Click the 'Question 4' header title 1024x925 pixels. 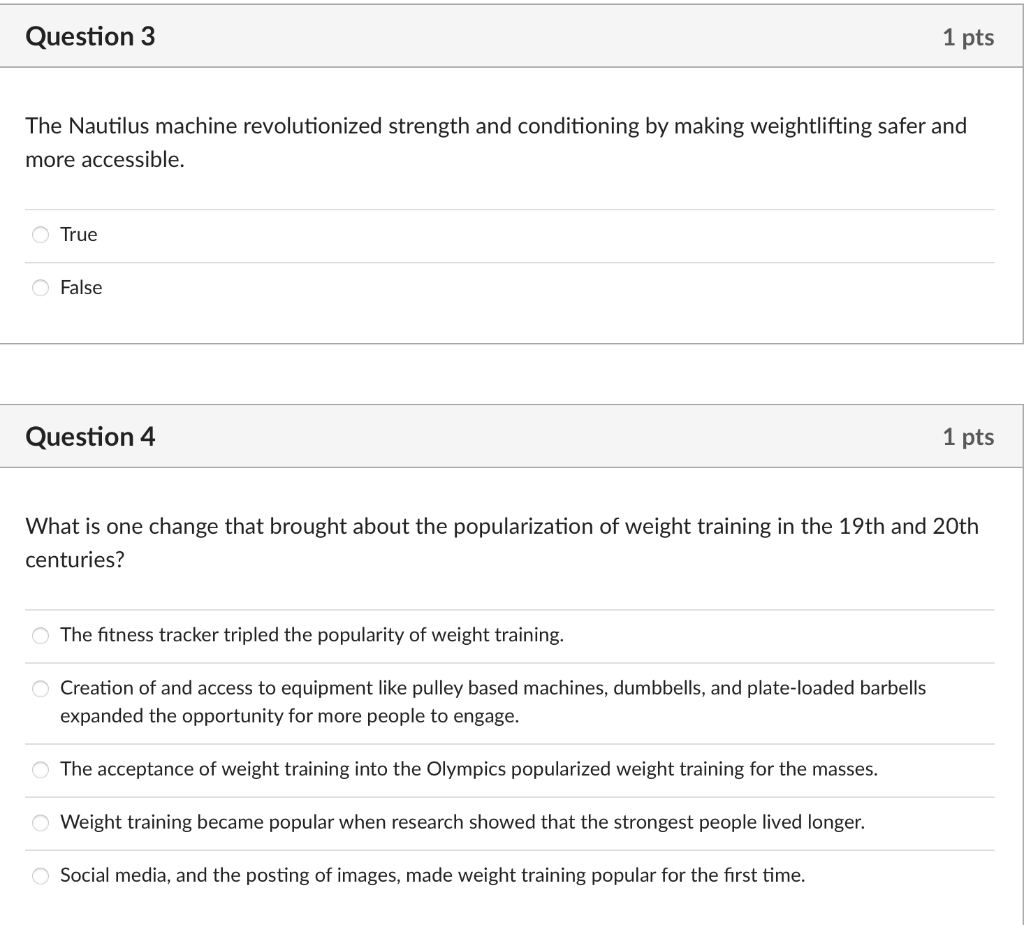[x=90, y=436]
